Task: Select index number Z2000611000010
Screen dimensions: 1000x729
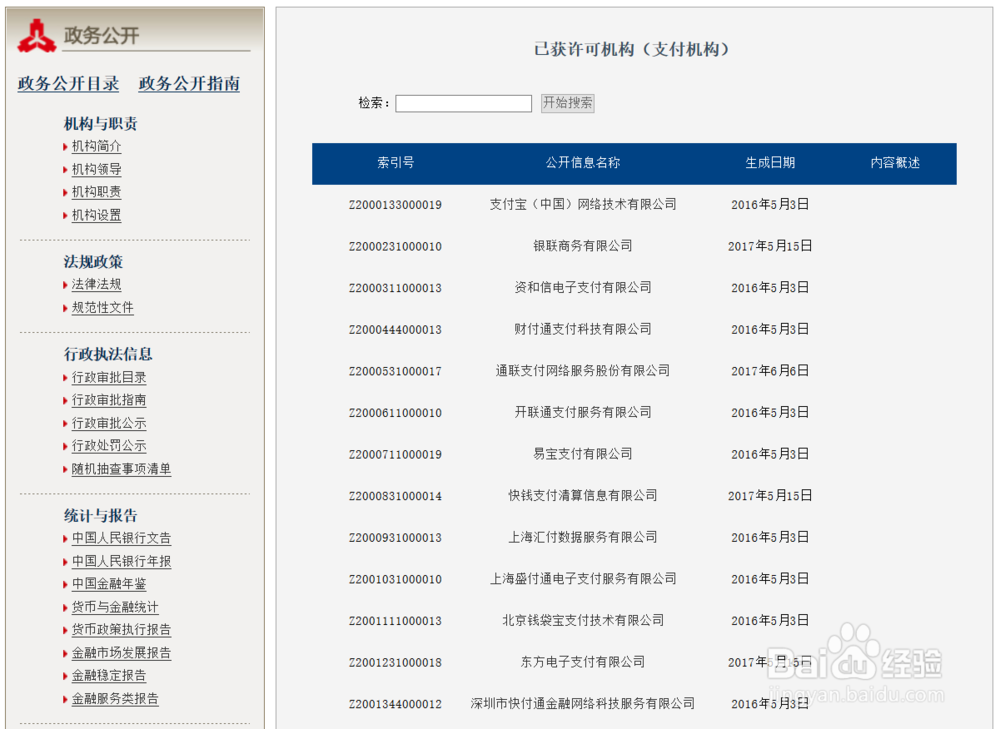Action: (395, 413)
